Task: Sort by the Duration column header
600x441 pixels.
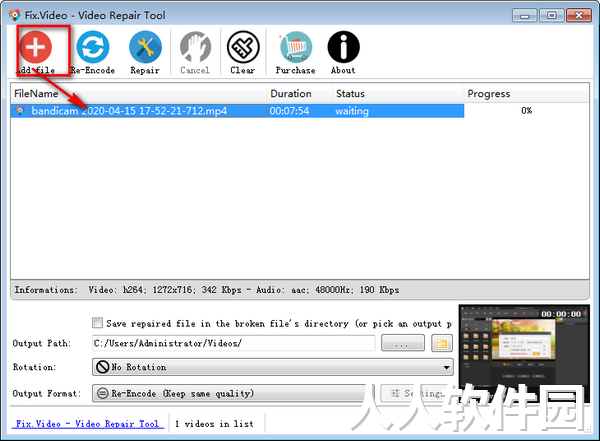Action: pos(299,93)
